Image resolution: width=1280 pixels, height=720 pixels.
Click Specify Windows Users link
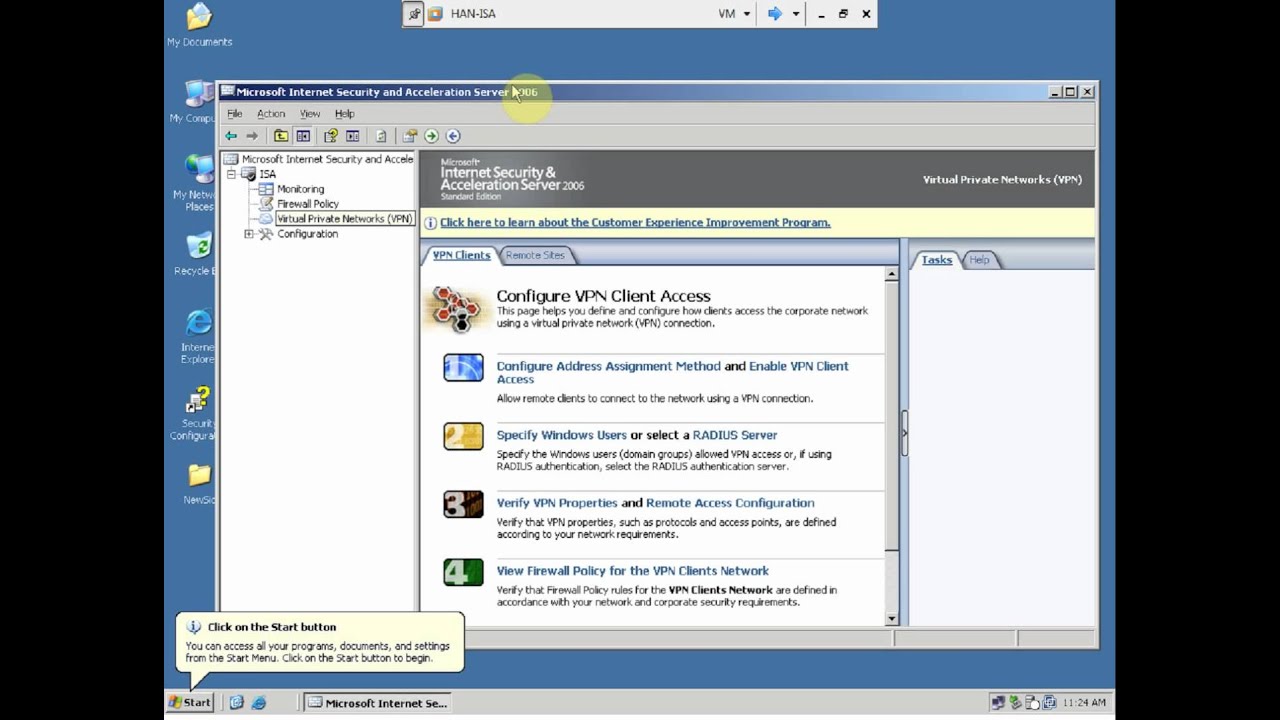pos(561,435)
